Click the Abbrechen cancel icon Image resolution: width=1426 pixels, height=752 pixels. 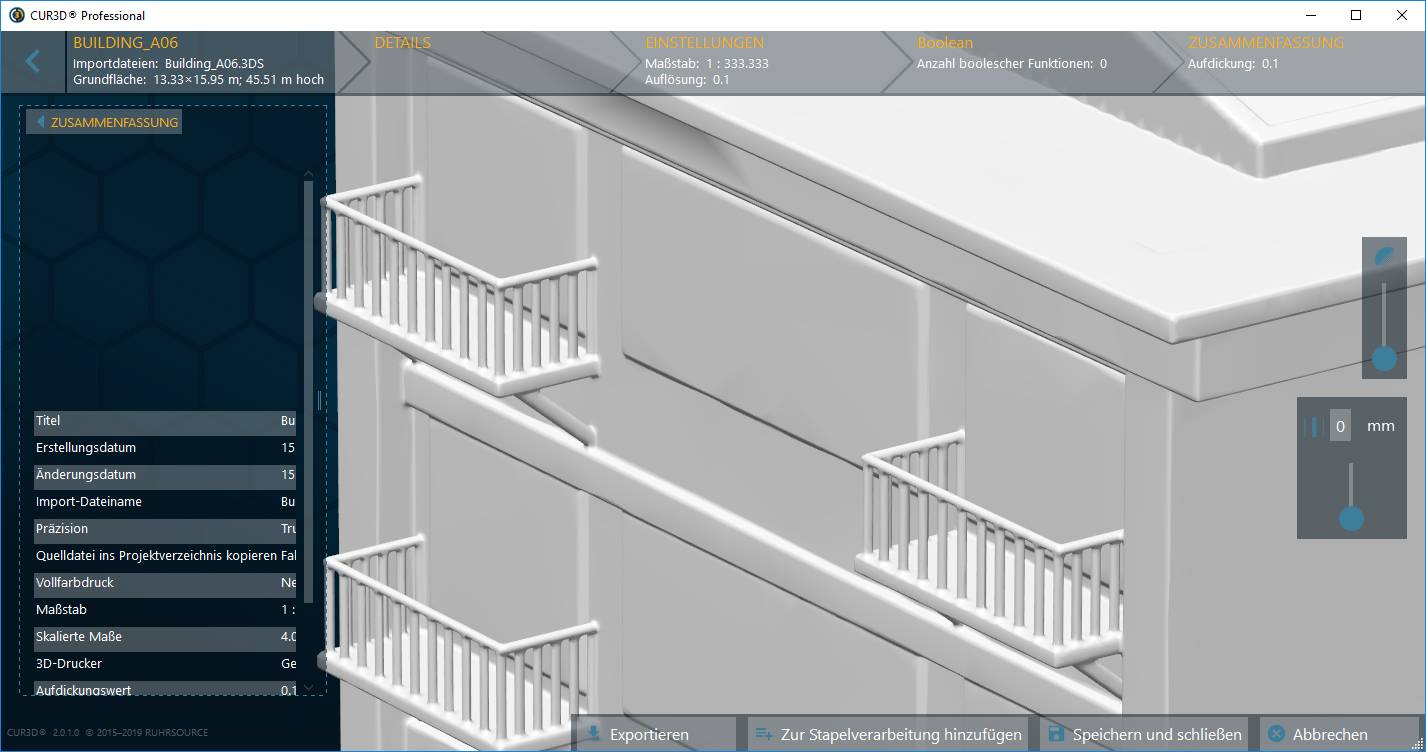[x=1276, y=733]
